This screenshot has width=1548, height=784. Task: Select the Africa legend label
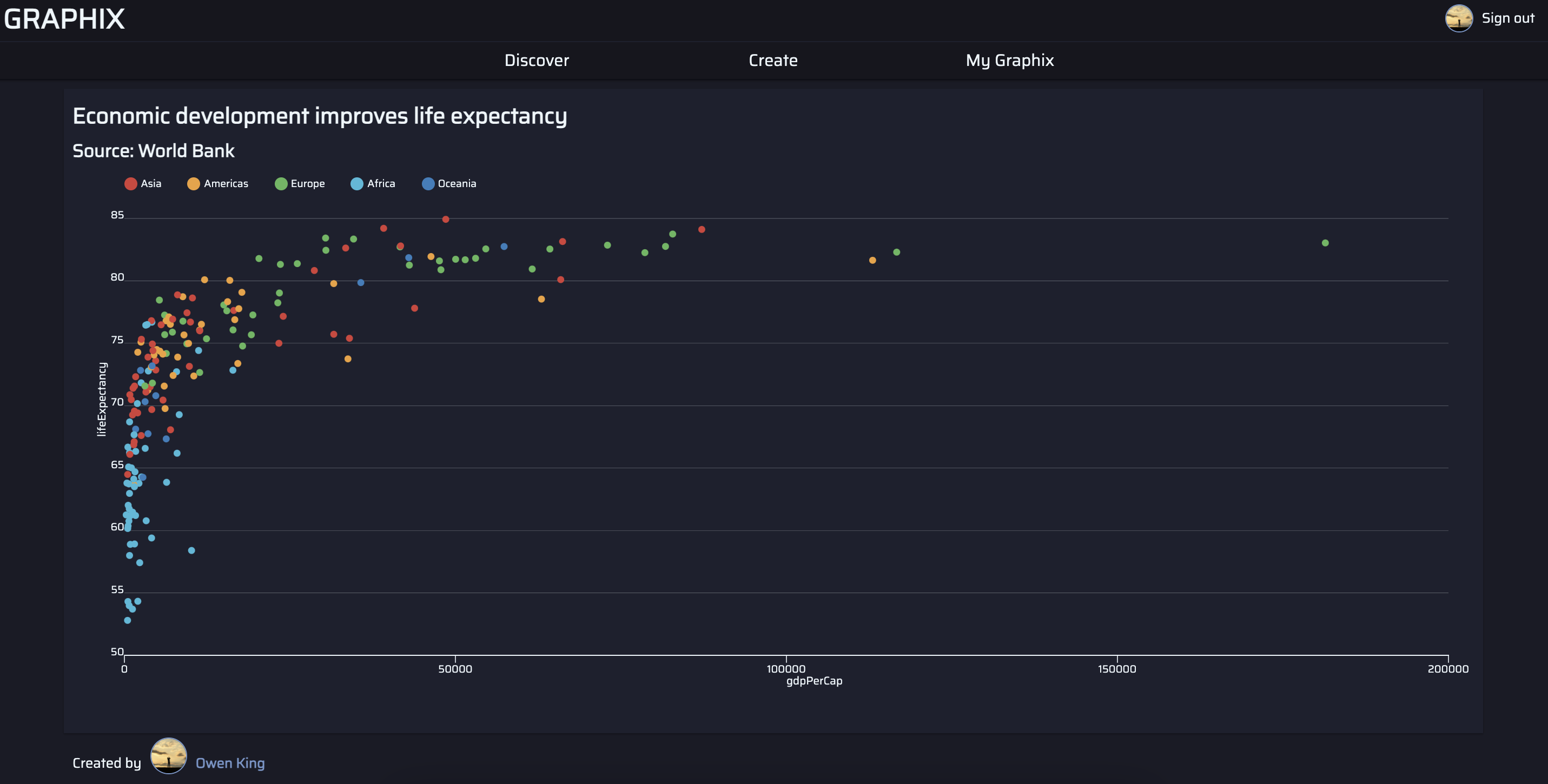381,184
